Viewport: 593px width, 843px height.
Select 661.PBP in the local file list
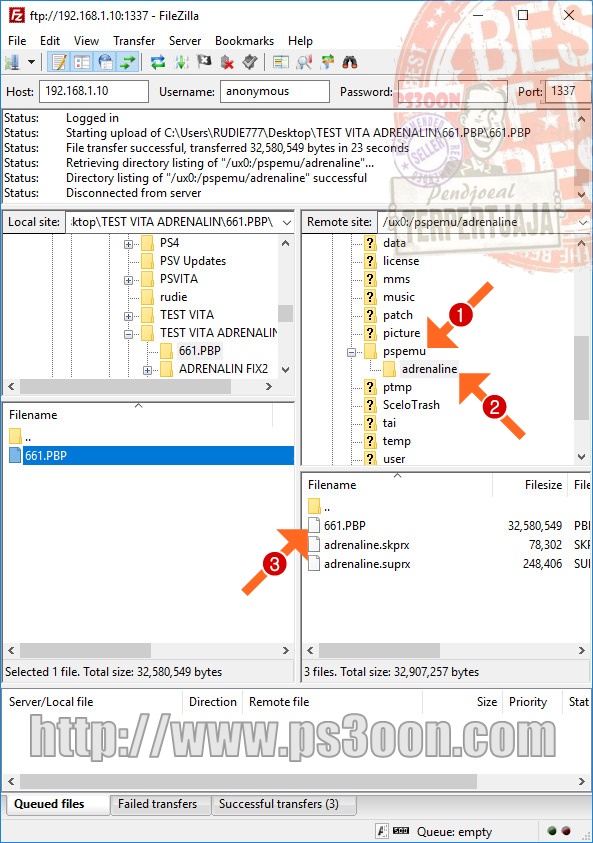pos(152,455)
